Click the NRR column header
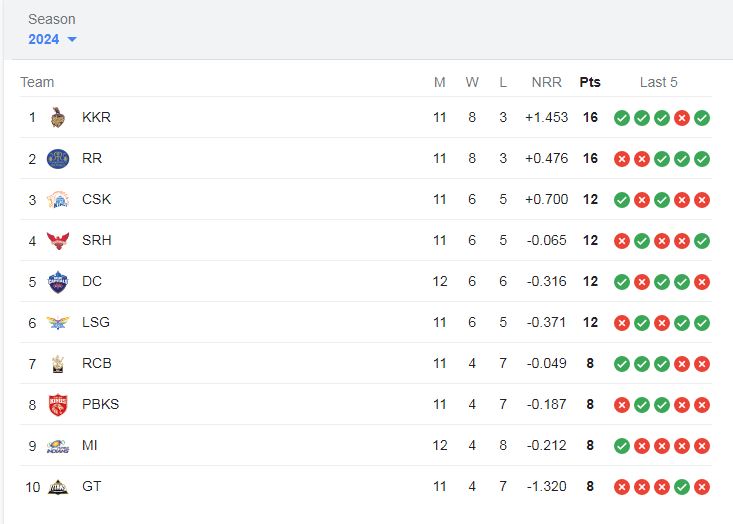This screenshot has width=733, height=524. coord(546,82)
